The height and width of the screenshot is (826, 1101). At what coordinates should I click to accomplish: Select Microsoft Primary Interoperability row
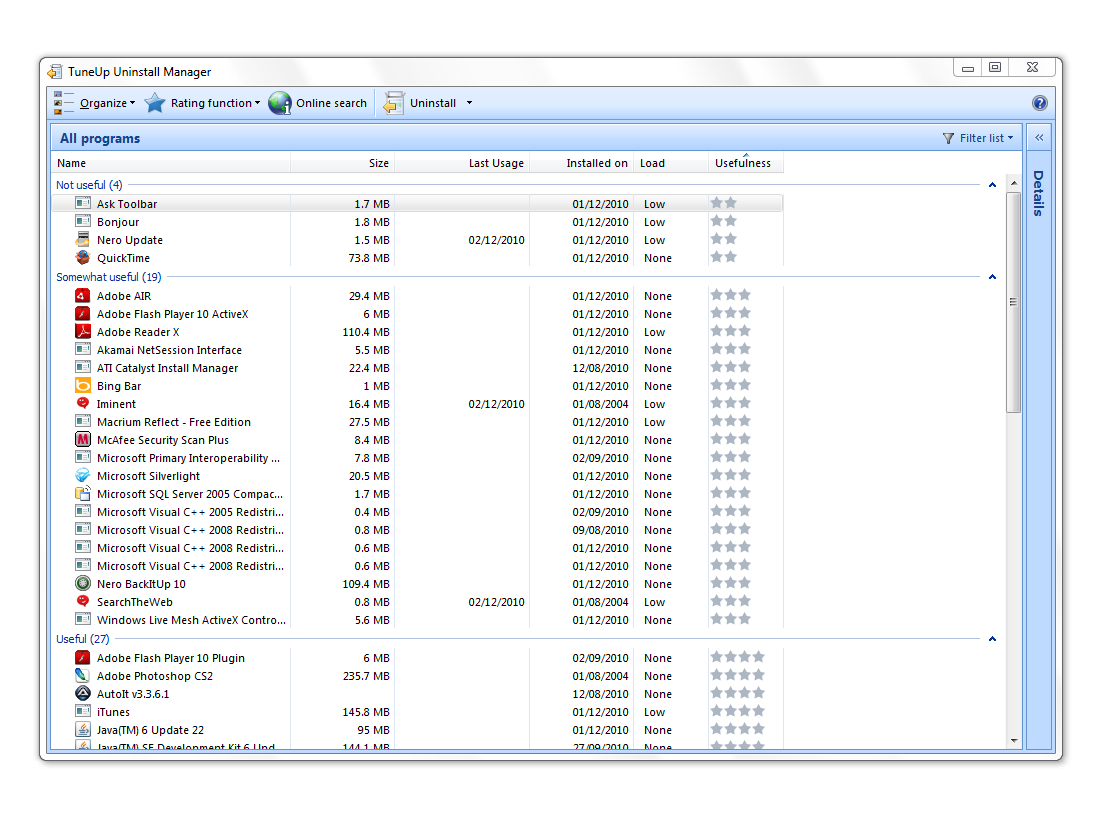(x=417, y=458)
